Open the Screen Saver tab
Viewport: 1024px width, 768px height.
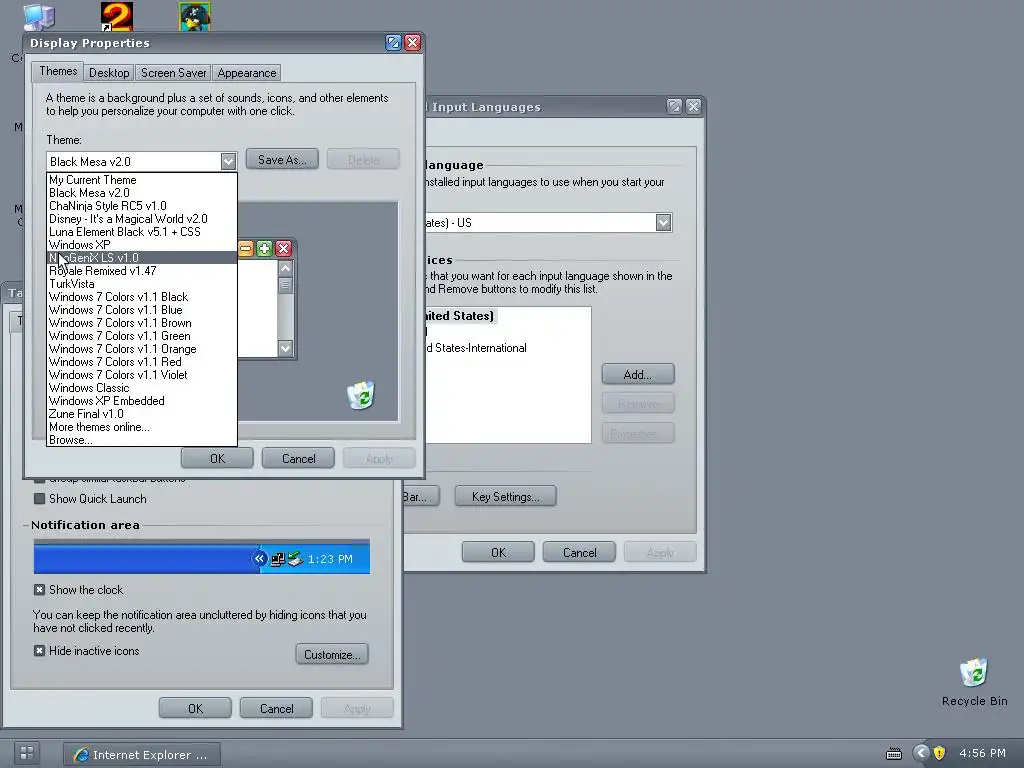(x=173, y=73)
